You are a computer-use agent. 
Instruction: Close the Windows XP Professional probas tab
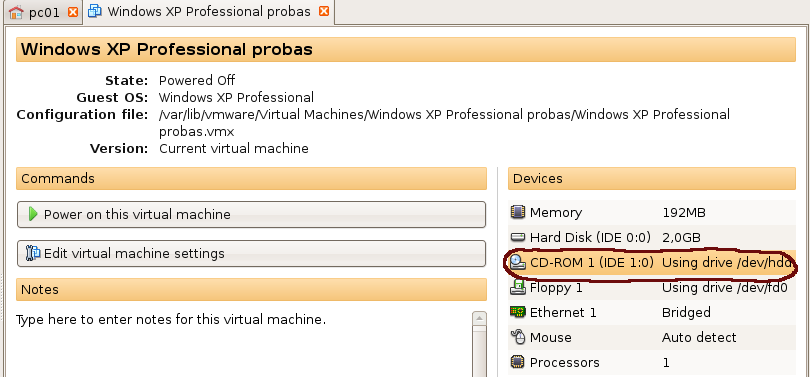(324, 12)
